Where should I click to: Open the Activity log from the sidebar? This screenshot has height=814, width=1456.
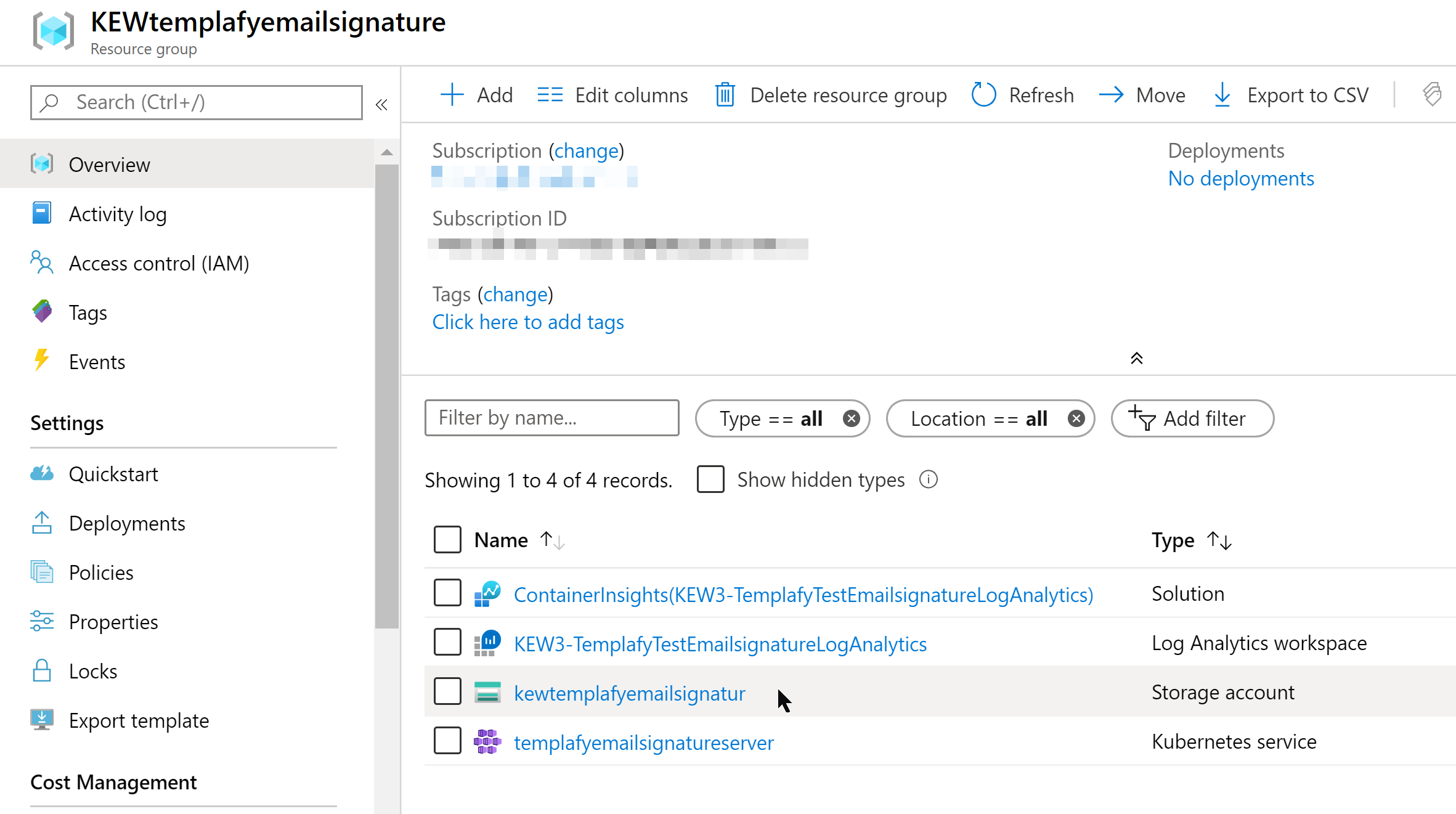[x=118, y=214]
